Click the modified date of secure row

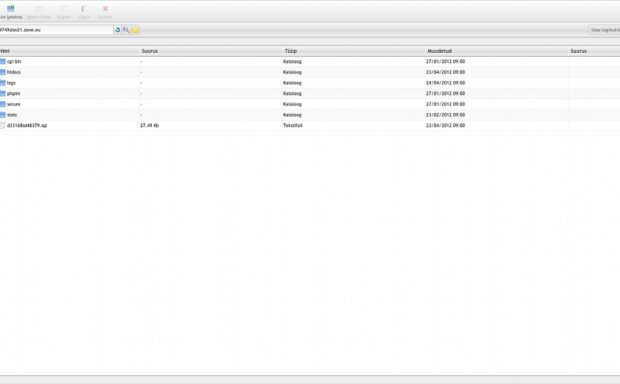(x=445, y=104)
